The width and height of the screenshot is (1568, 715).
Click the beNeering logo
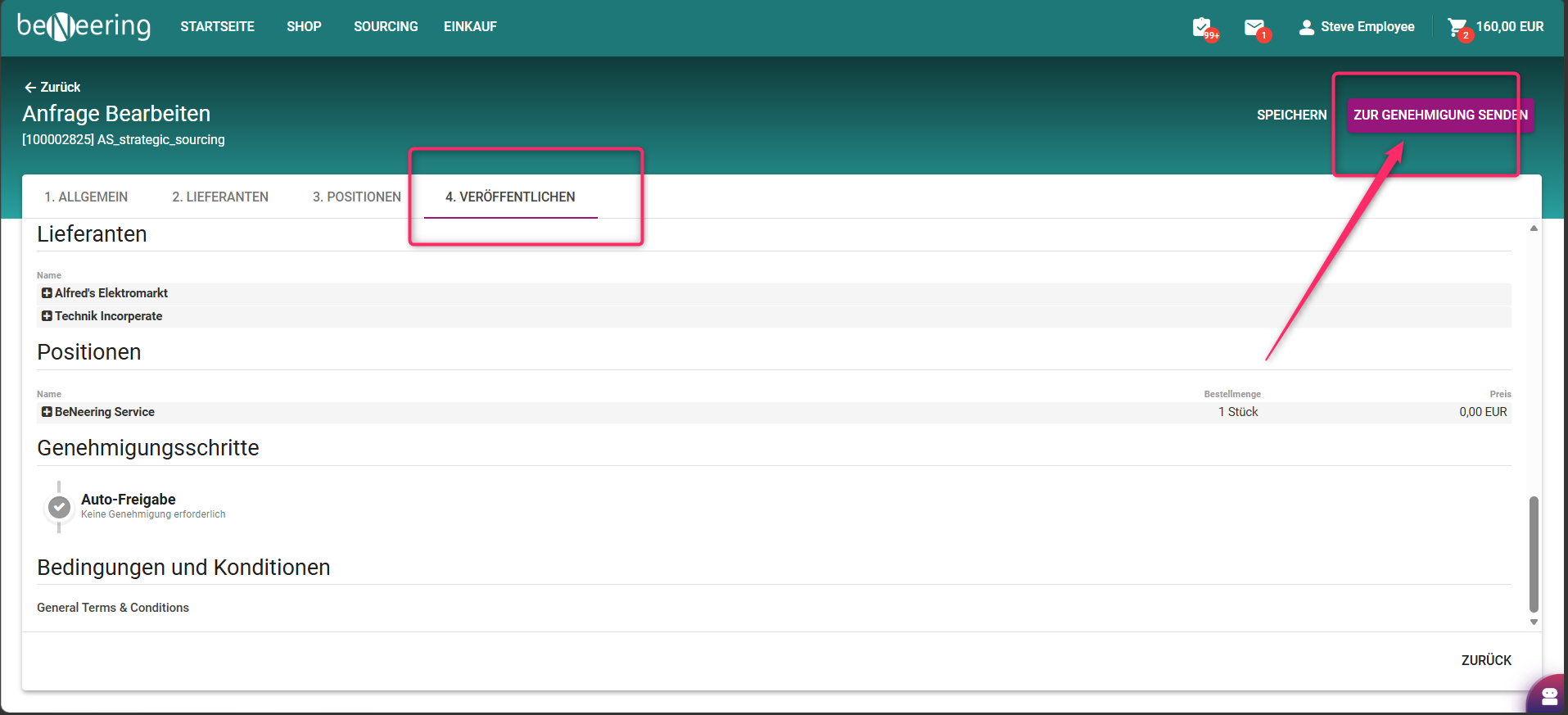point(84,26)
